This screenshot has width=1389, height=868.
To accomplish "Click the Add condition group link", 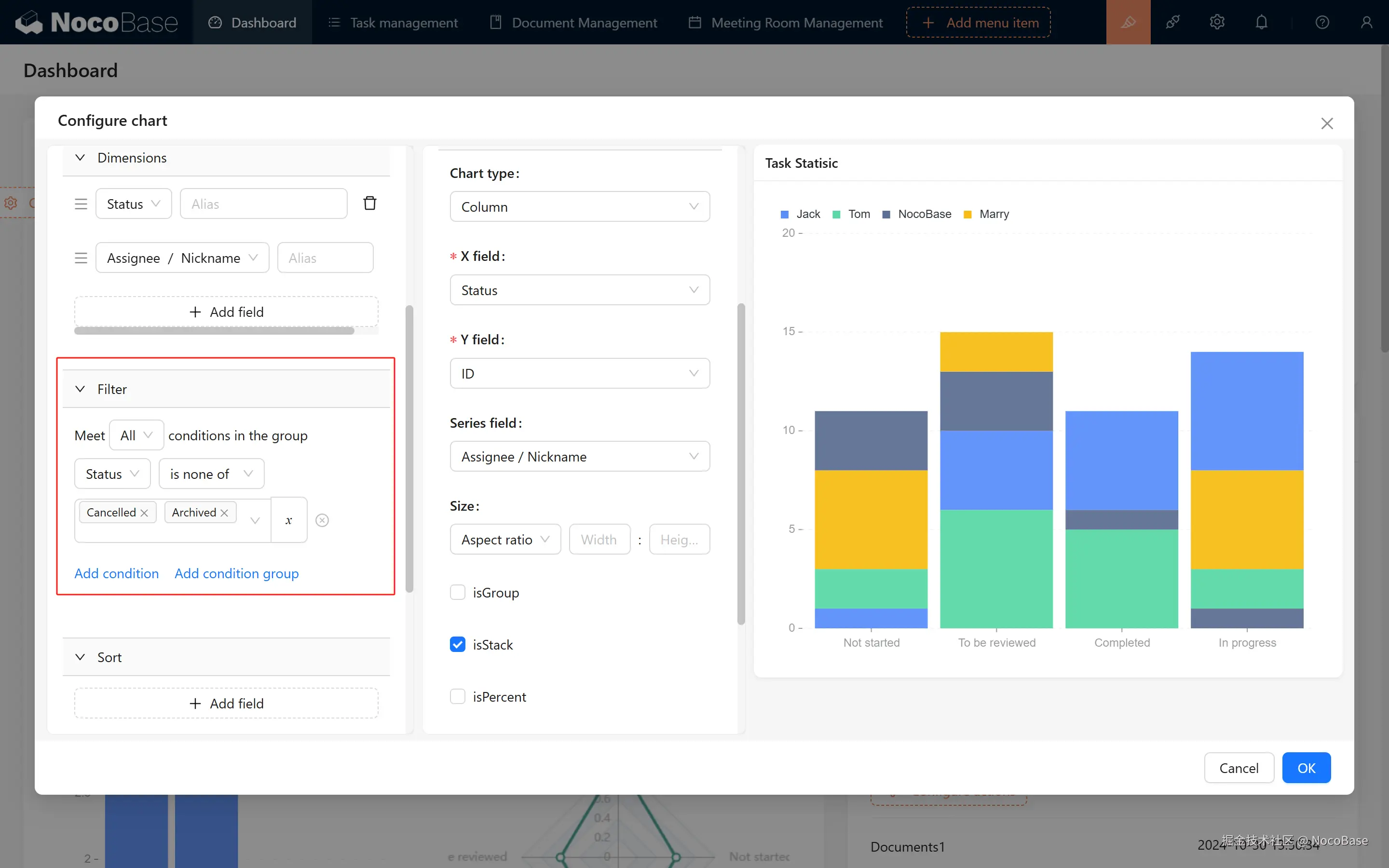I will 236,573.
